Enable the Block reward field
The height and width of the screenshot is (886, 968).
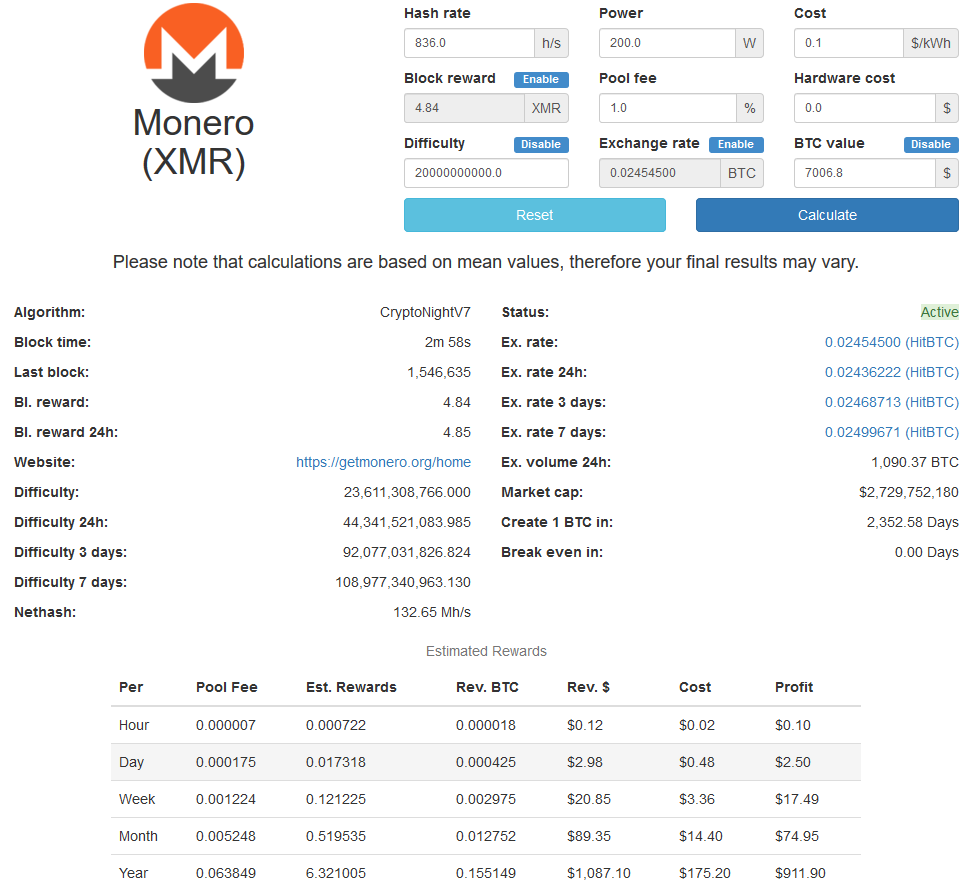coord(541,80)
